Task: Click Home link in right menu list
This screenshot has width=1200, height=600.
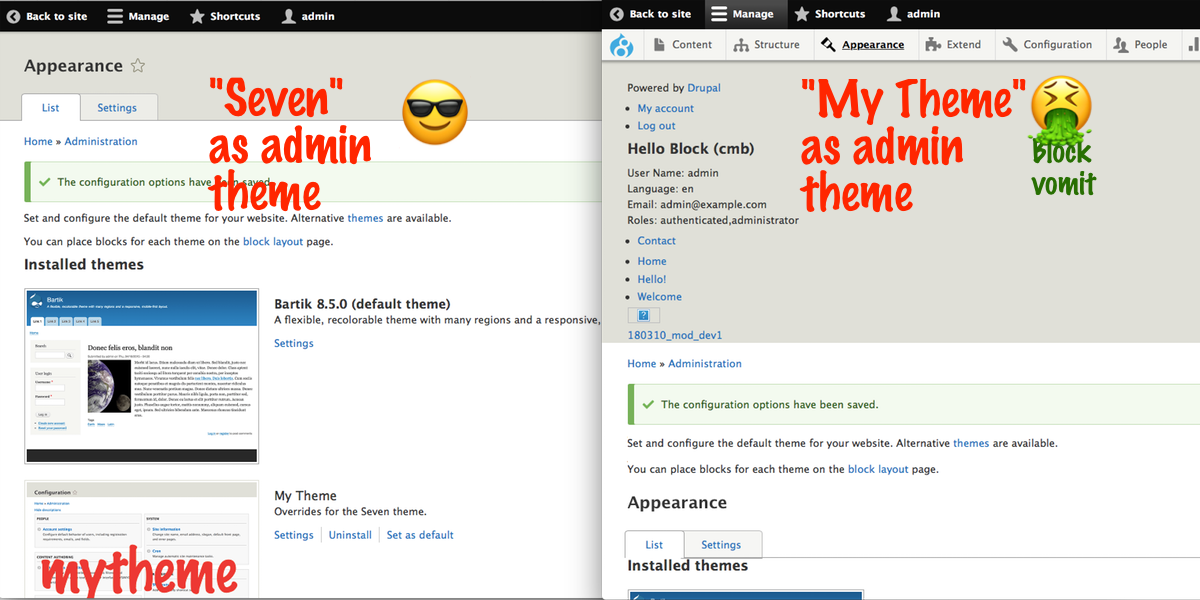Action: tap(652, 261)
